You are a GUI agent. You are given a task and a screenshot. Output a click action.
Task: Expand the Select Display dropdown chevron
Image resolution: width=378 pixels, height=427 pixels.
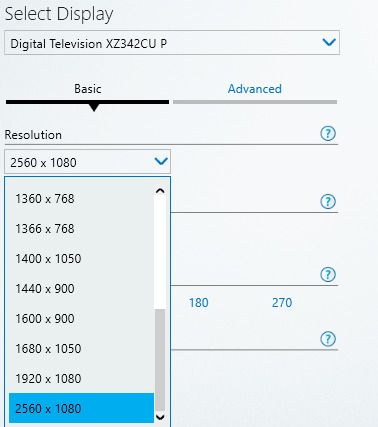[329, 42]
